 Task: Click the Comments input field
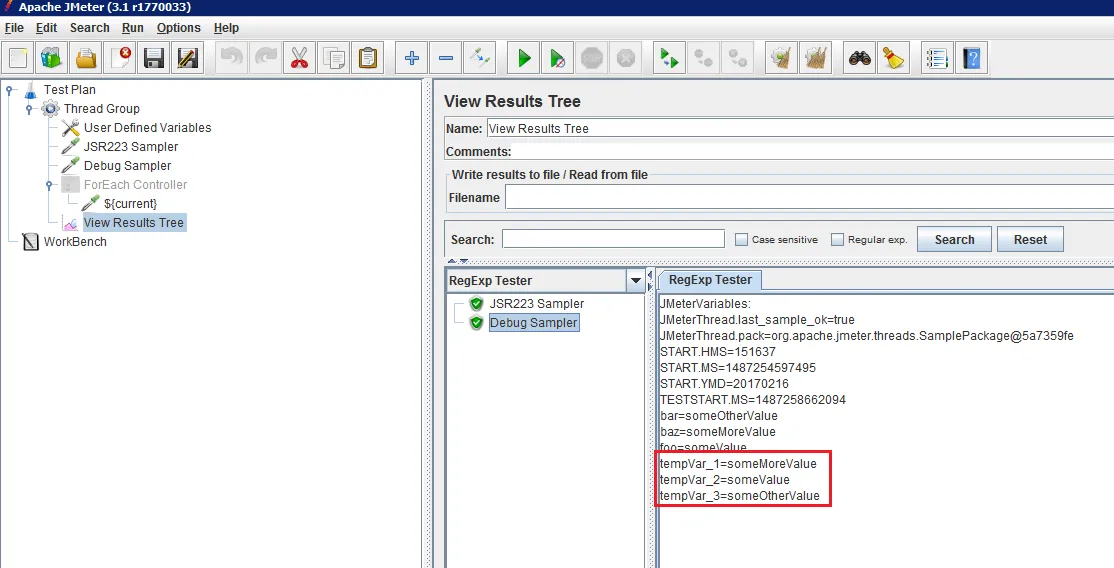[x=813, y=151]
